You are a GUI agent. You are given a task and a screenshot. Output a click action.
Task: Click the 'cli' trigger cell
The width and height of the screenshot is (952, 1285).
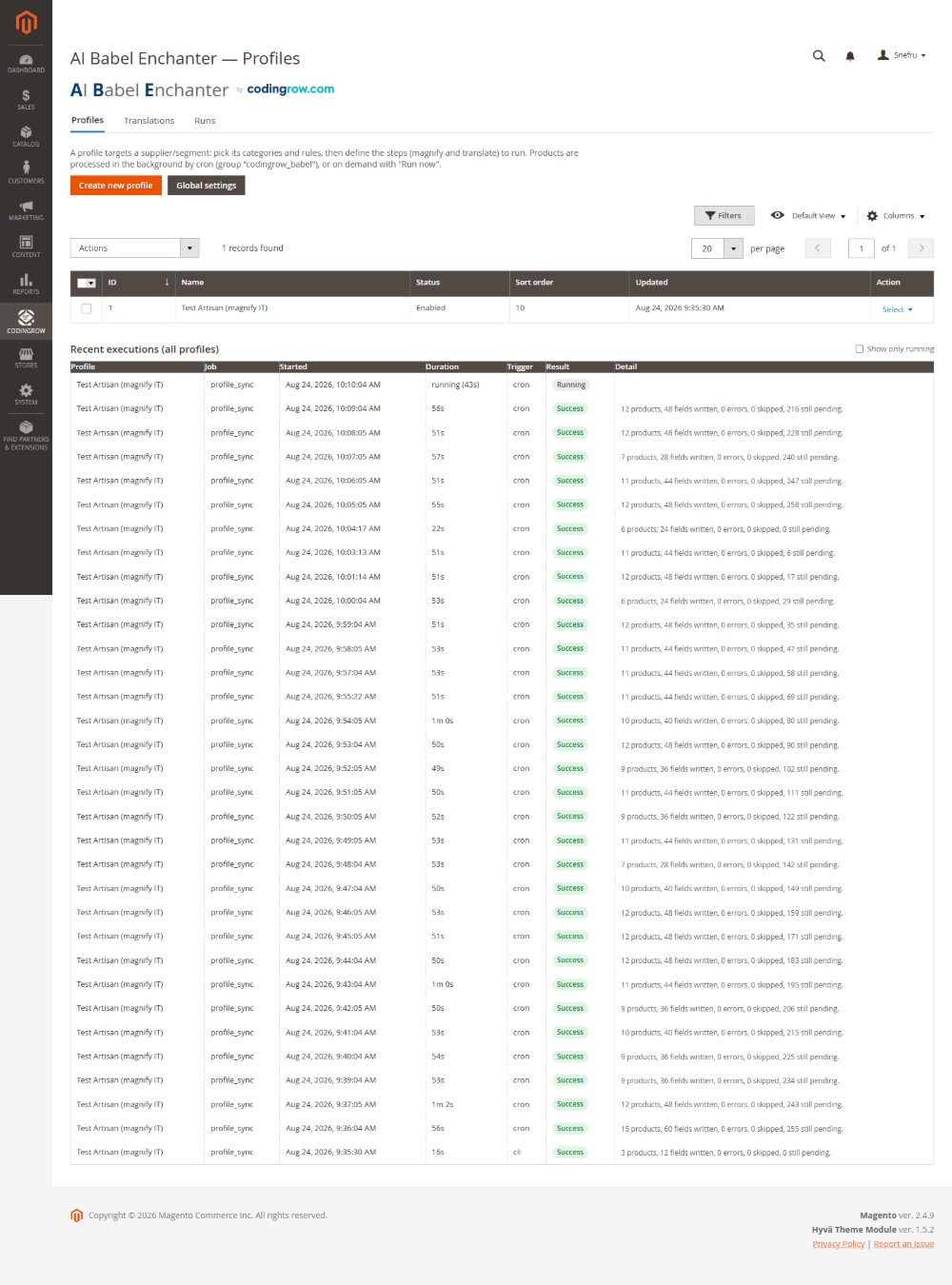[517, 1152]
